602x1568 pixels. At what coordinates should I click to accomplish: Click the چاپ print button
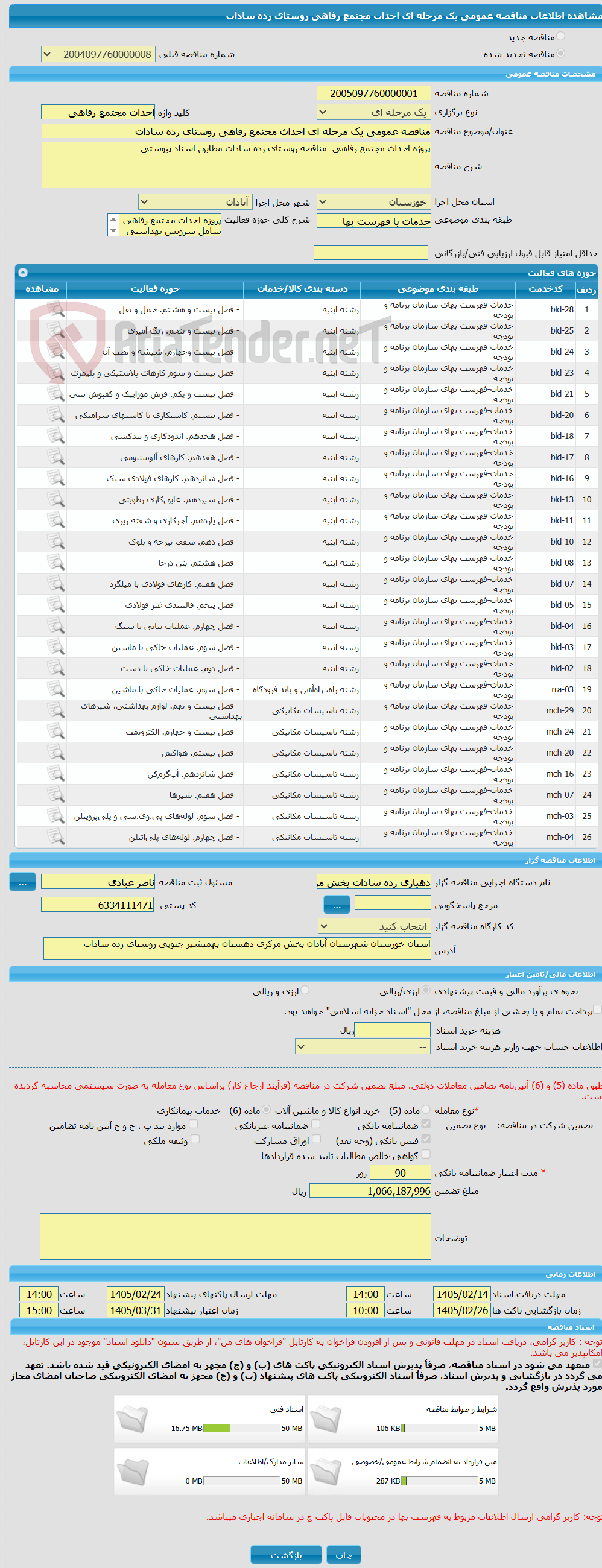344,1555
